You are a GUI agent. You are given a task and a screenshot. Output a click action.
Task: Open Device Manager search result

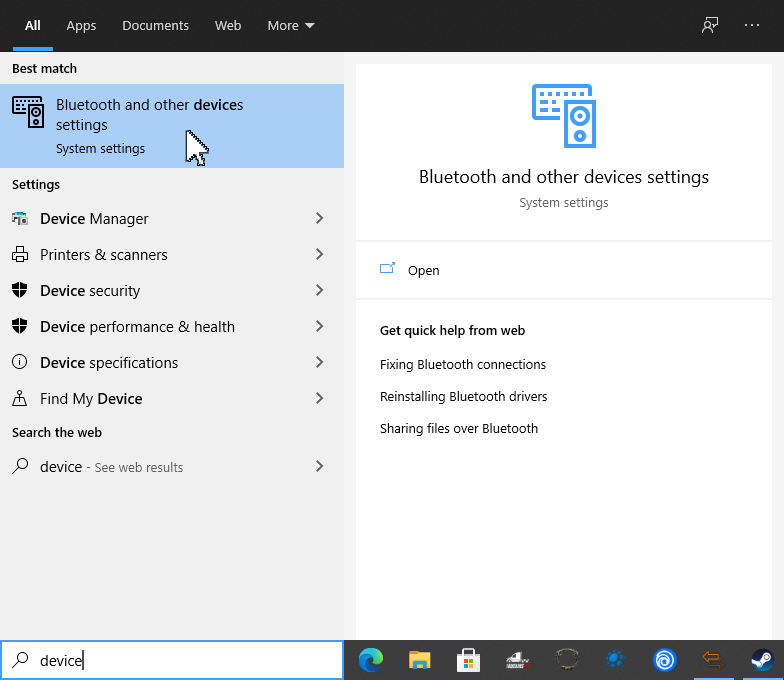click(x=172, y=218)
